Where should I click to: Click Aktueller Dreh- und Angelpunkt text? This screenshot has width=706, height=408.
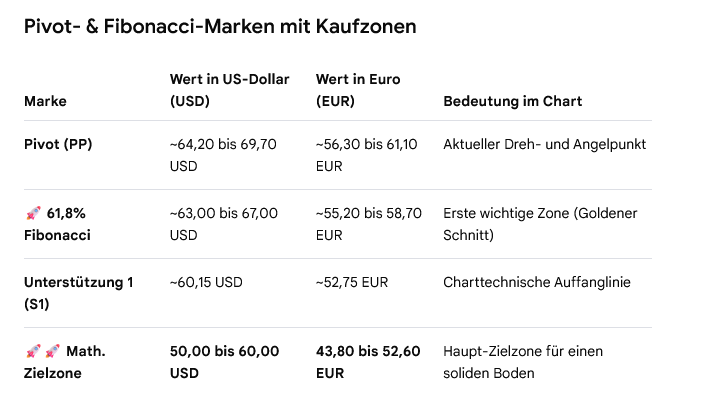[x=544, y=144]
